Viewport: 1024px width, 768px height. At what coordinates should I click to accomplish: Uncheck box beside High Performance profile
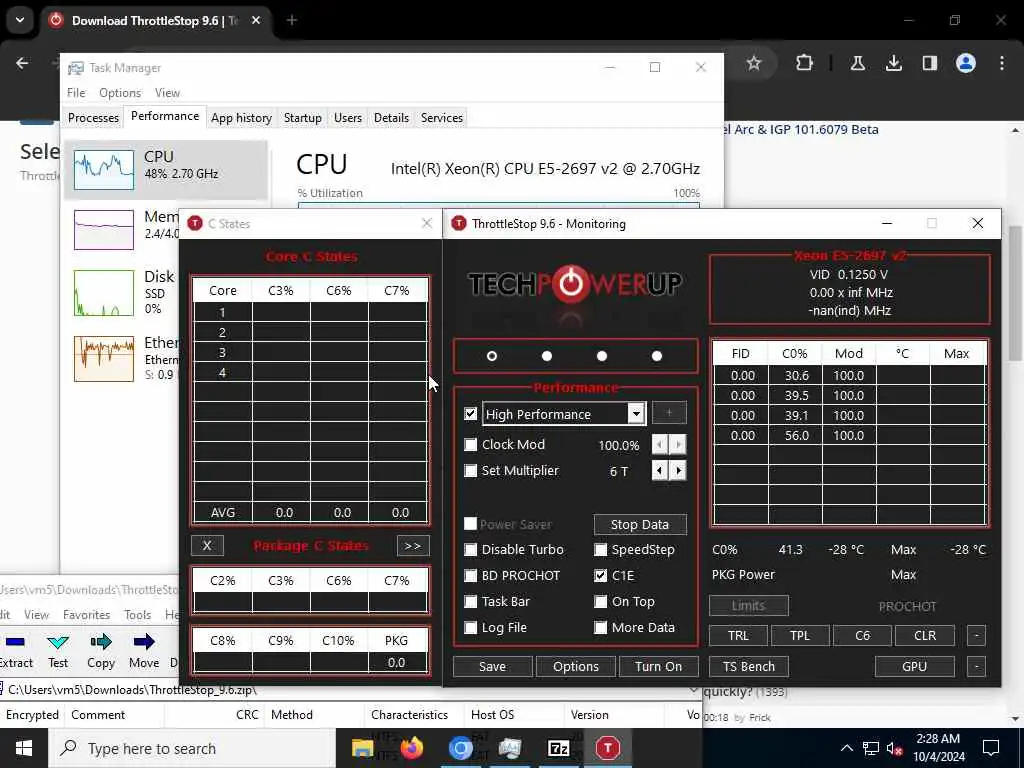click(470, 414)
